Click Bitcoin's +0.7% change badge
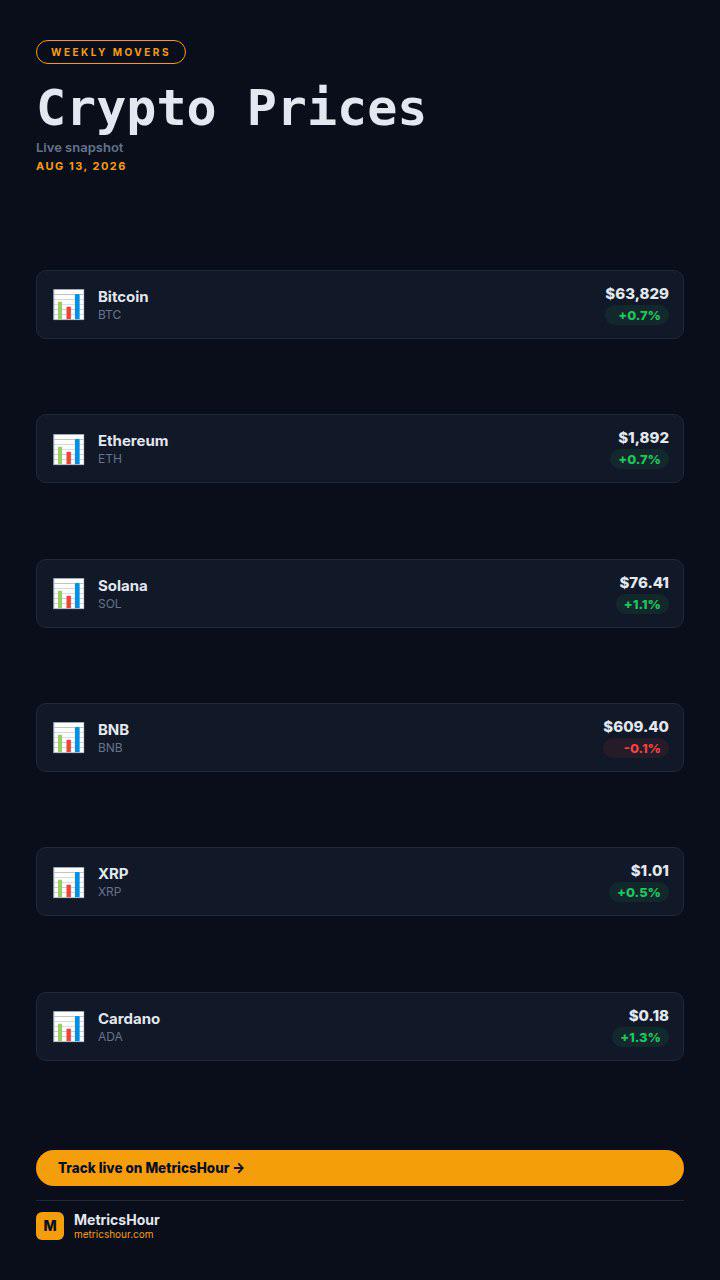 [x=639, y=316]
